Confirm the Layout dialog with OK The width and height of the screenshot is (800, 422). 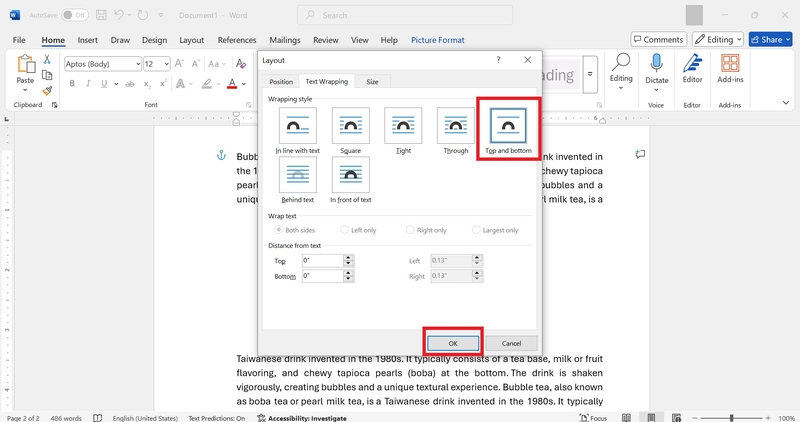pyautogui.click(x=453, y=343)
